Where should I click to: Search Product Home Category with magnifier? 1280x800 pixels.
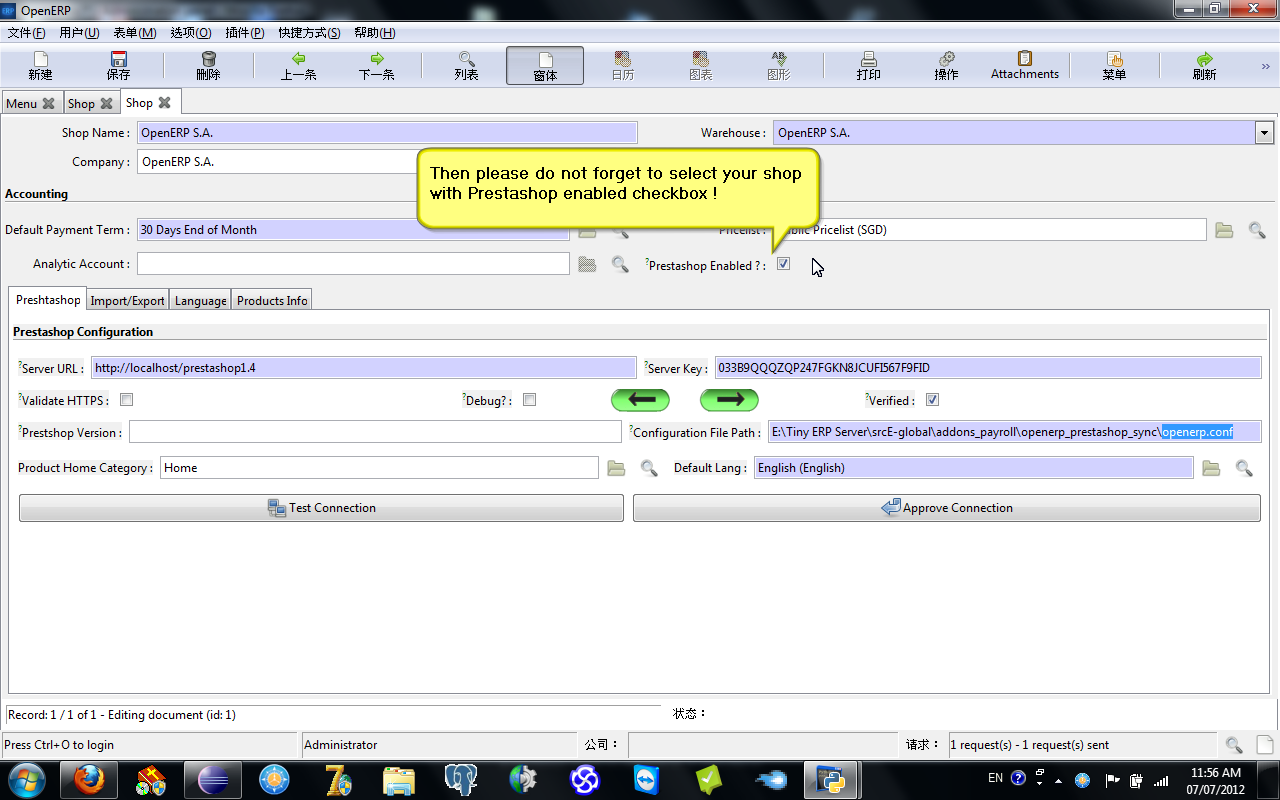649,468
